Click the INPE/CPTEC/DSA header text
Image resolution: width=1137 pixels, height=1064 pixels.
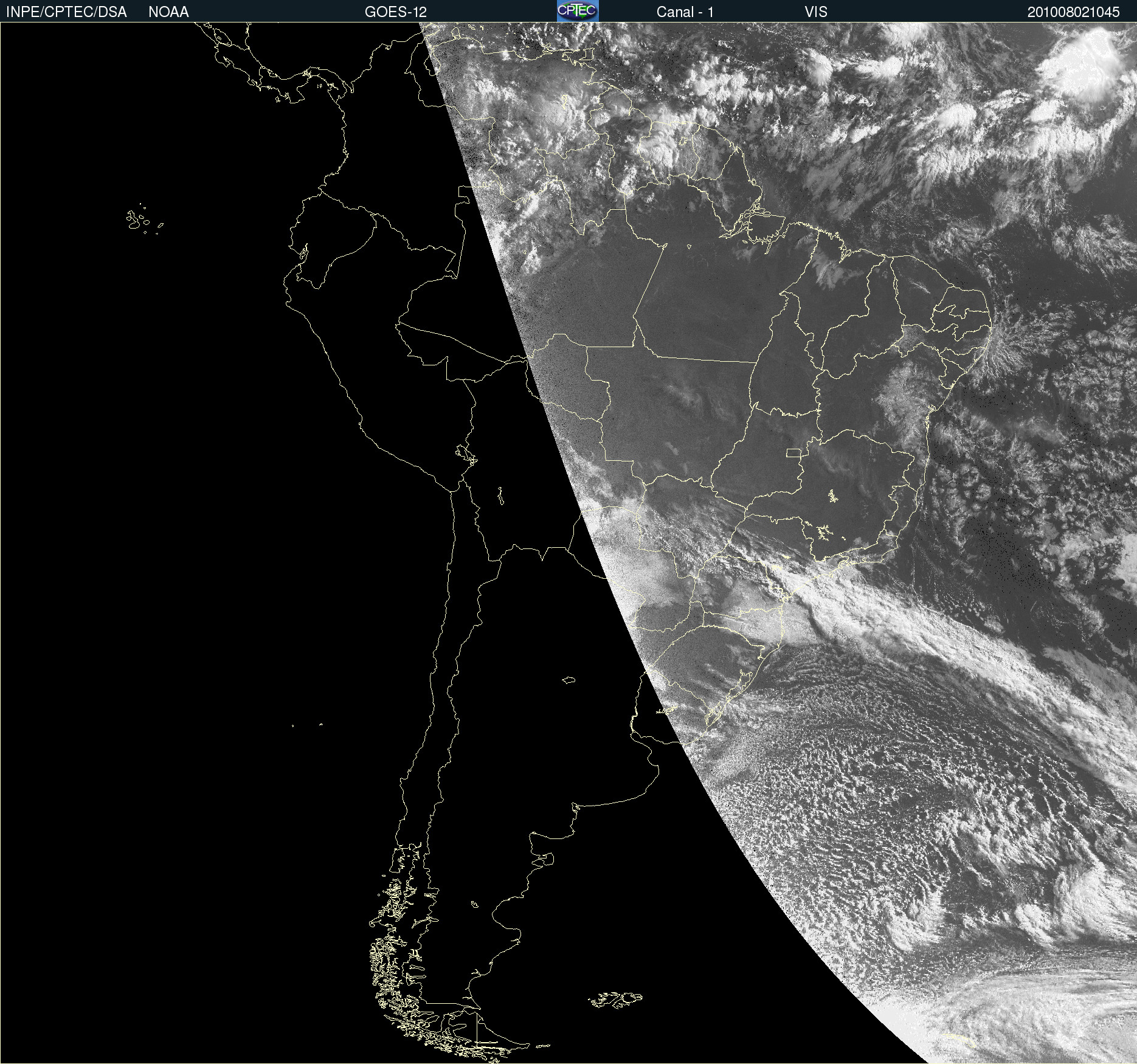pos(66,12)
